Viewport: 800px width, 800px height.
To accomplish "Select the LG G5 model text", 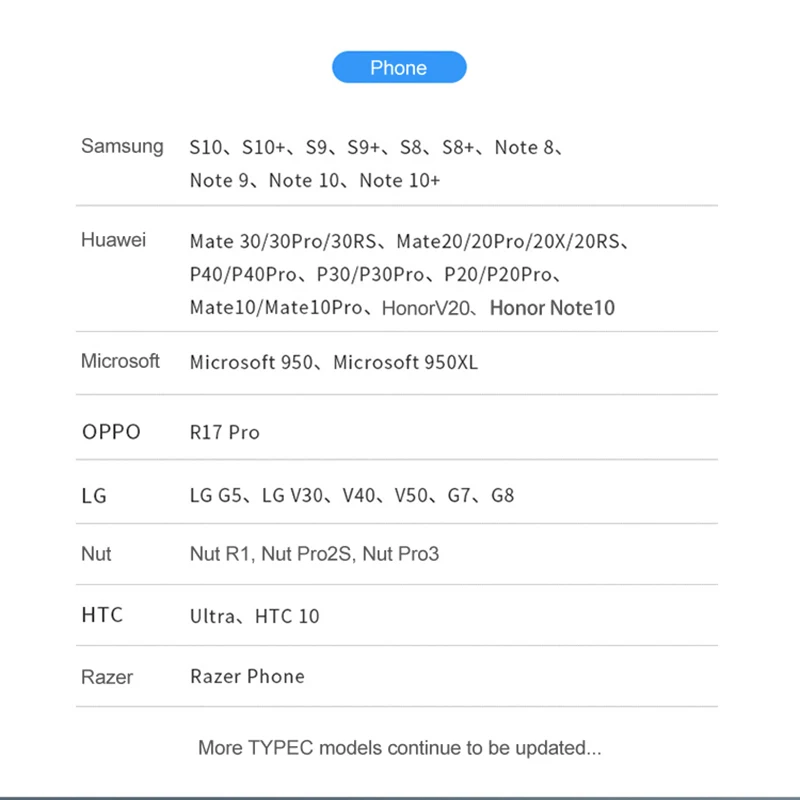I will click(x=217, y=495).
